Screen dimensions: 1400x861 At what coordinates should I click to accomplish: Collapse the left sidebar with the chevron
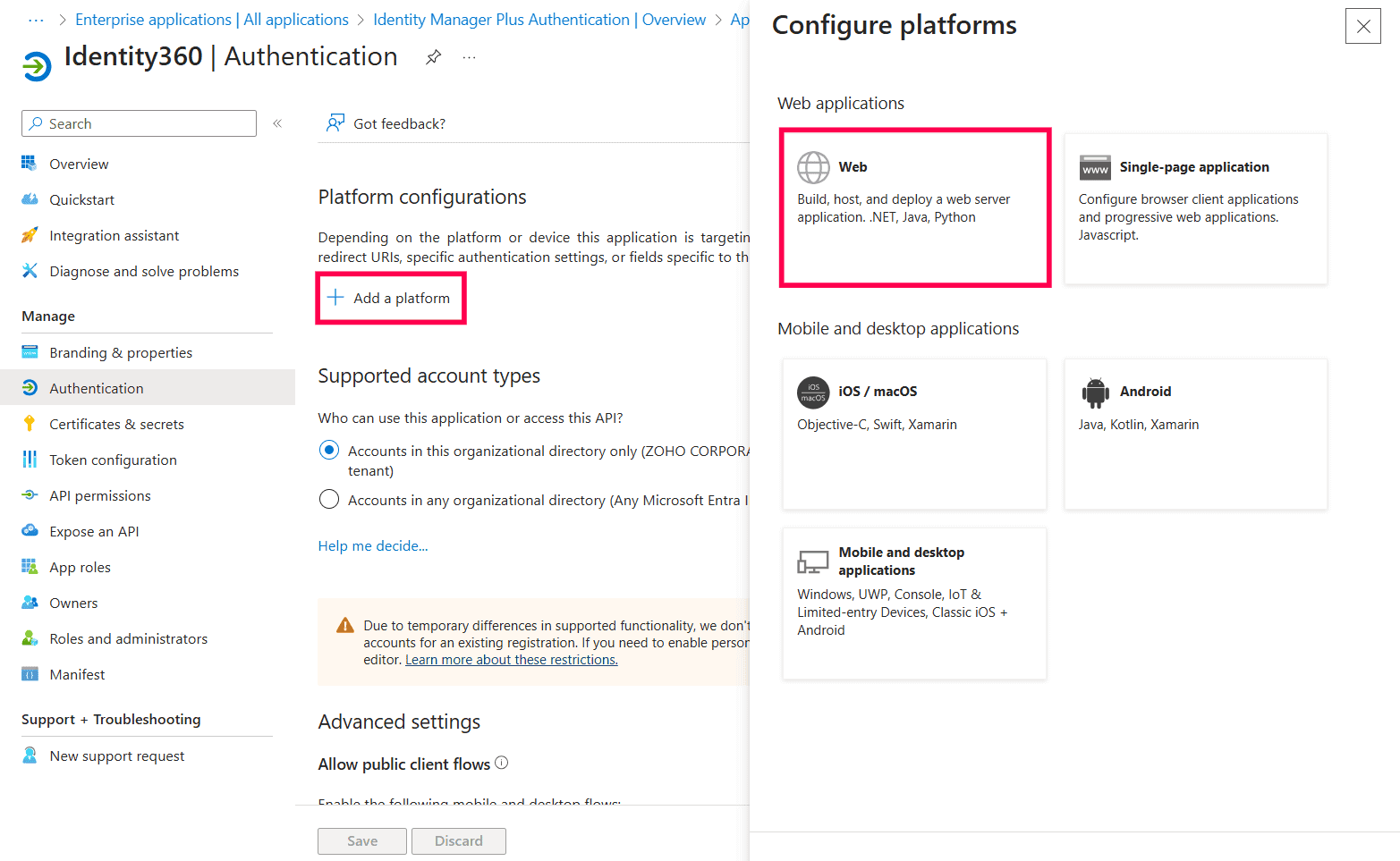[x=277, y=122]
